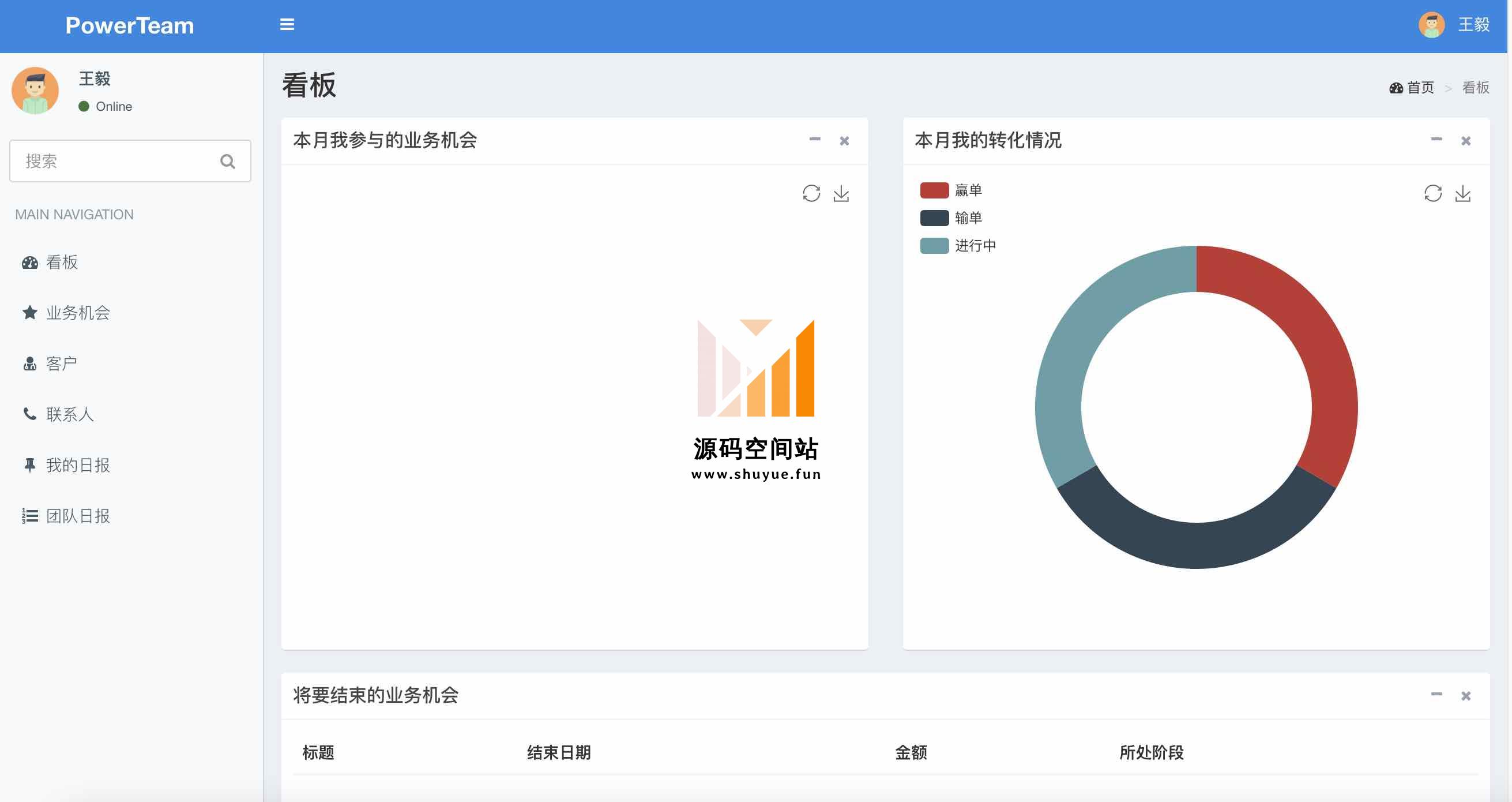The width and height of the screenshot is (1512, 802).
Task: Go to 首页 via the breadcrumb
Action: (x=1420, y=88)
